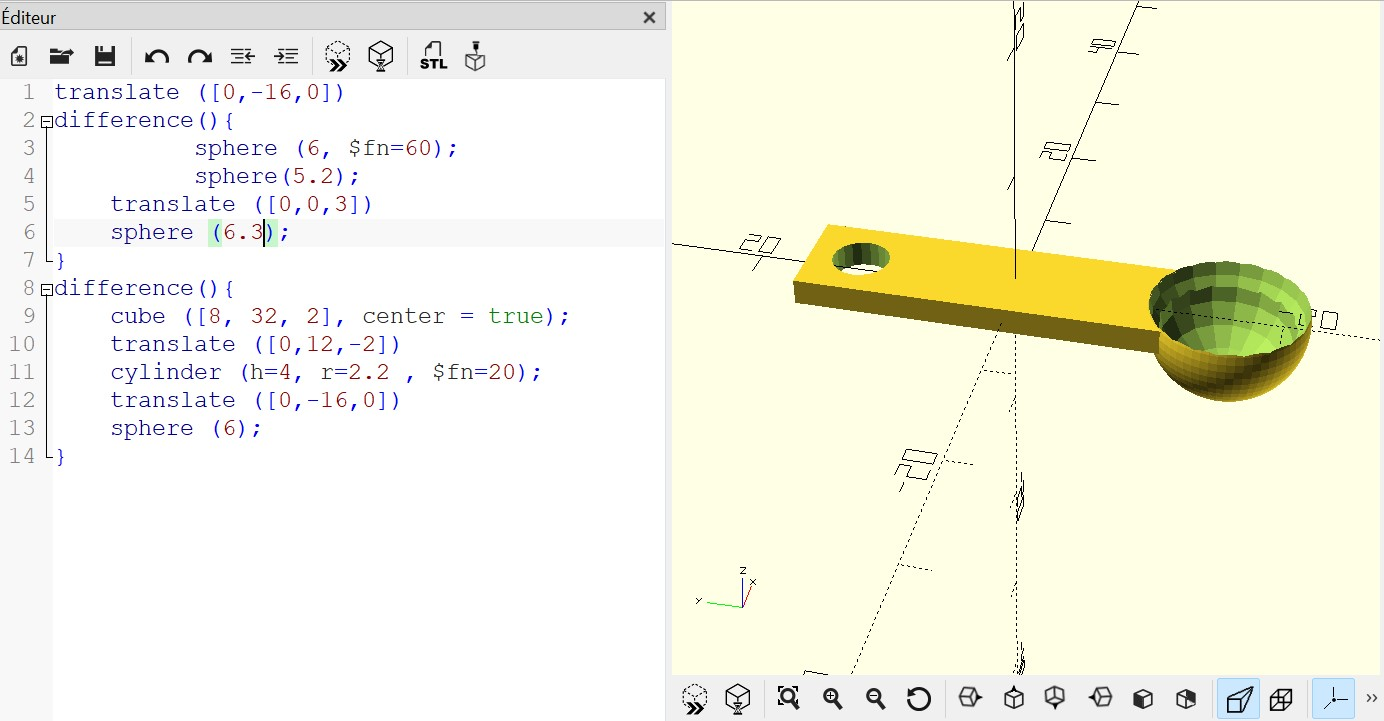Viewport: 1384px width, 721px height.
Task: Toggle Perspective projection
Action: pos(1238,698)
